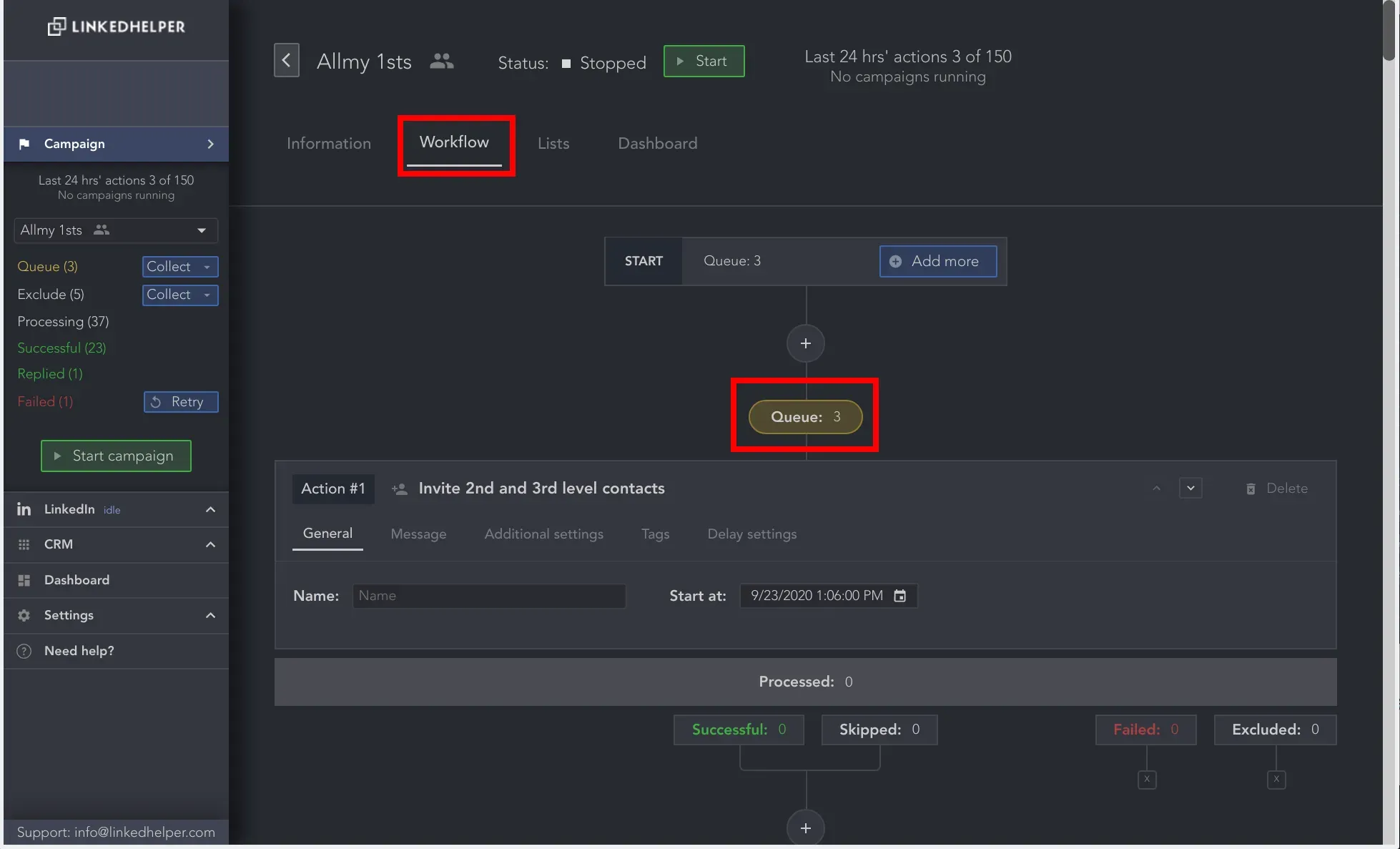Click the bottom plus circle under Successful
Viewport: 1400px width, 849px height.
[x=805, y=828]
